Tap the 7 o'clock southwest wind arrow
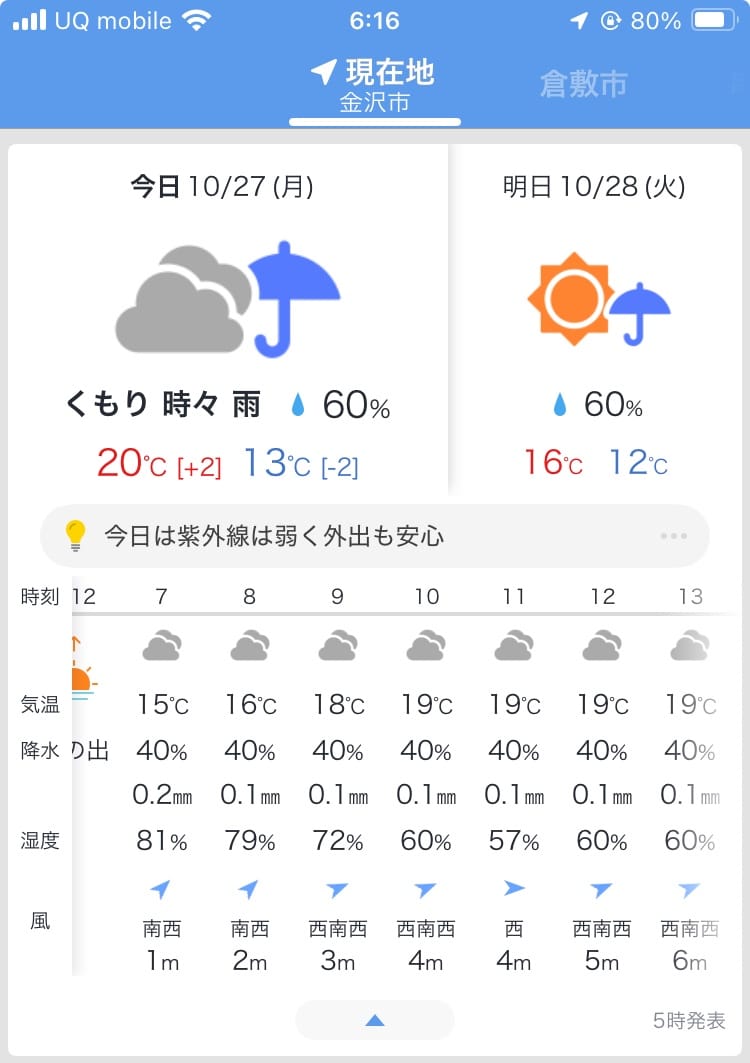Image resolution: width=750 pixels, height=1063 pixels. pos(161,888)
